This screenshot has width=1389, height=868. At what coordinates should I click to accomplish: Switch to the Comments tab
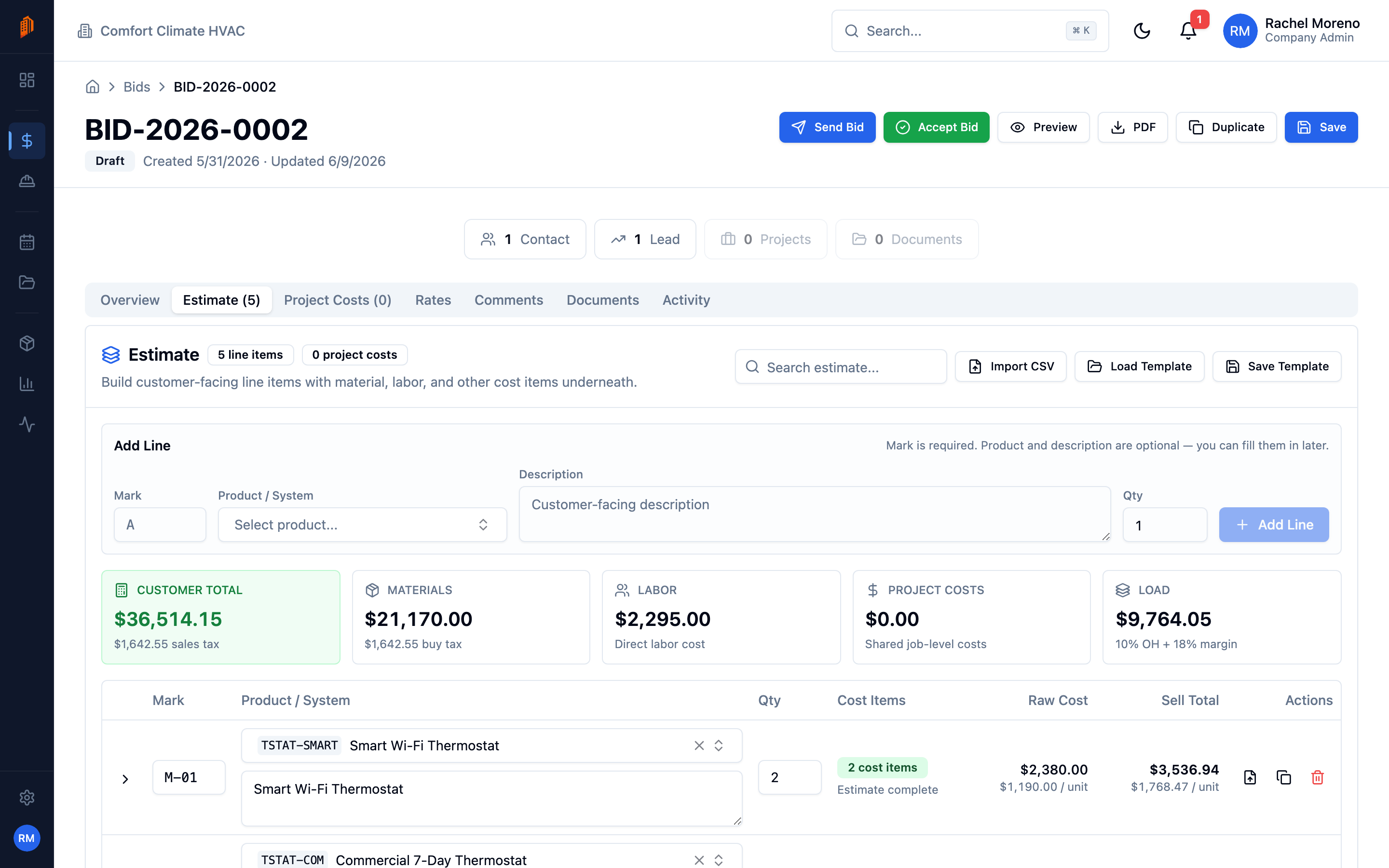(508, 299)
